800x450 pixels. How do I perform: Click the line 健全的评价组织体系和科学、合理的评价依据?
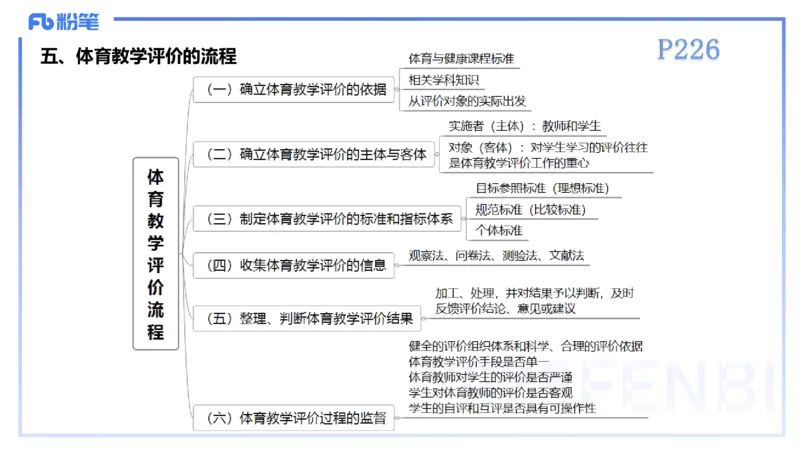[526, 346]
